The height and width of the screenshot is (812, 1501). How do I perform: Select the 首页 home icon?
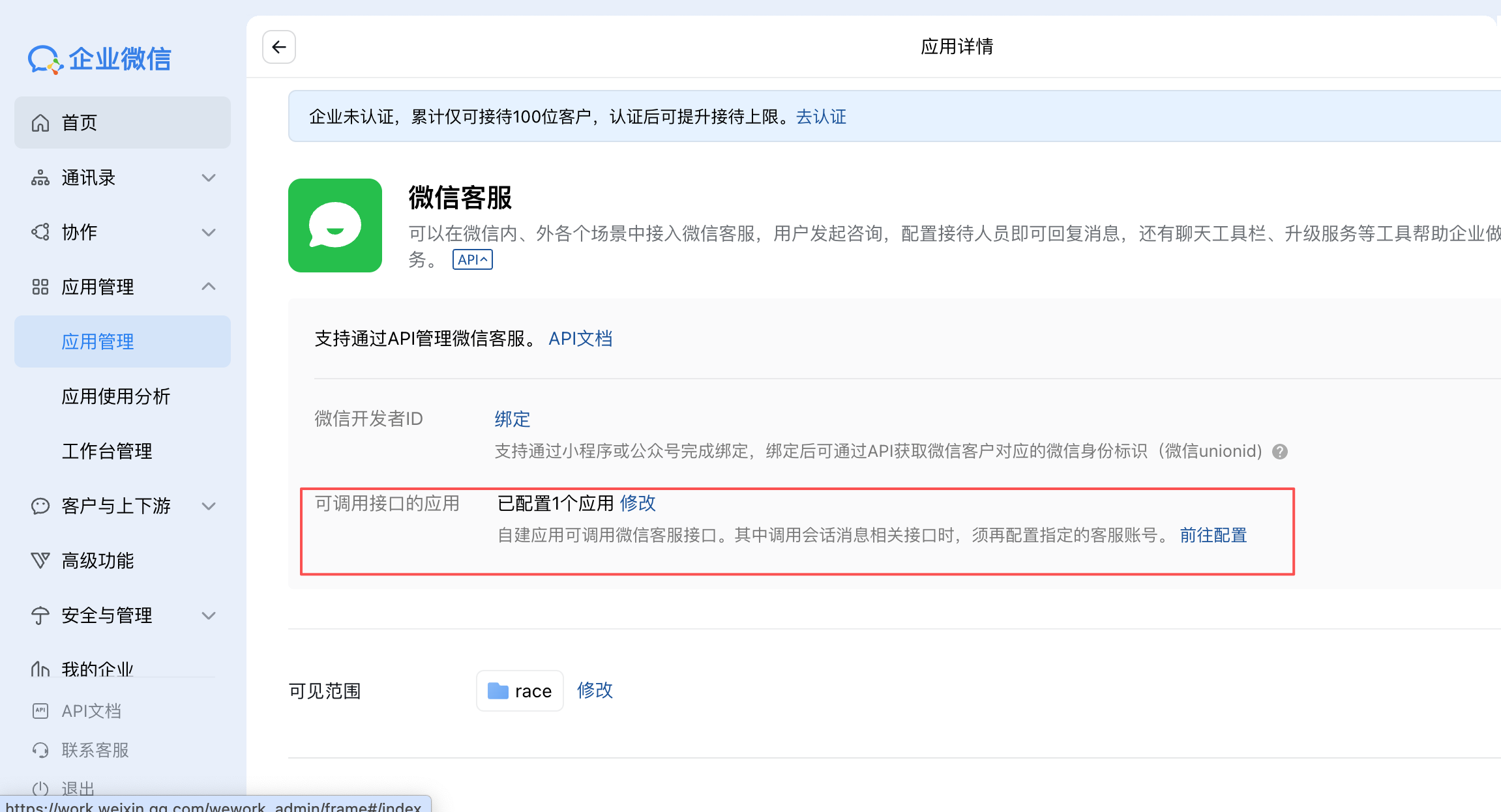coord(40,123)
